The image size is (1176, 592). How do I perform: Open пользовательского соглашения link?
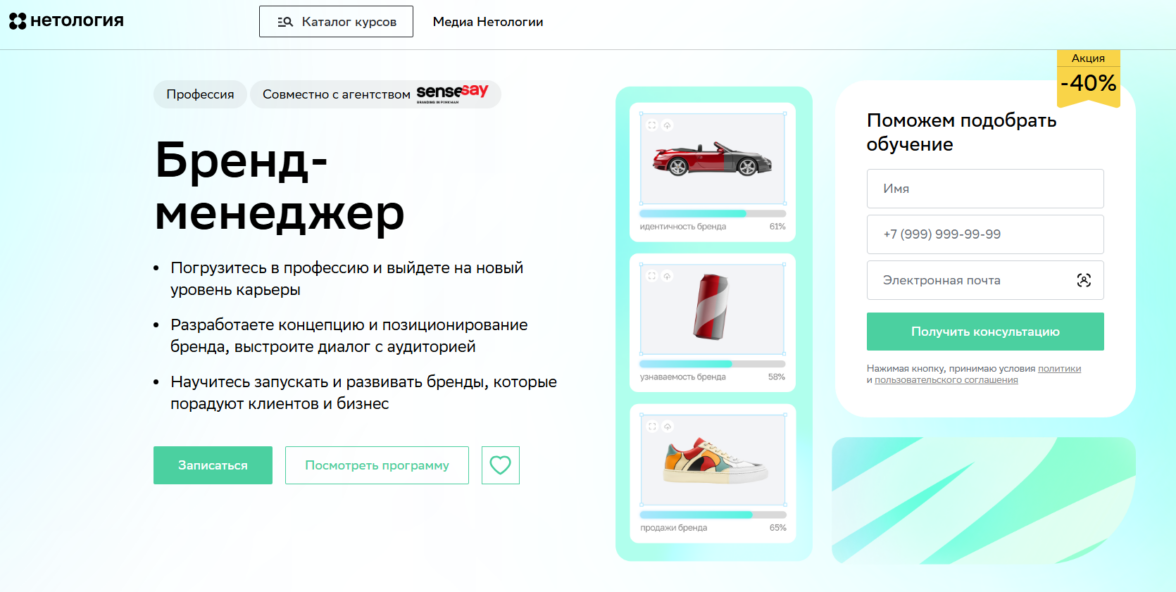[946, 380]
